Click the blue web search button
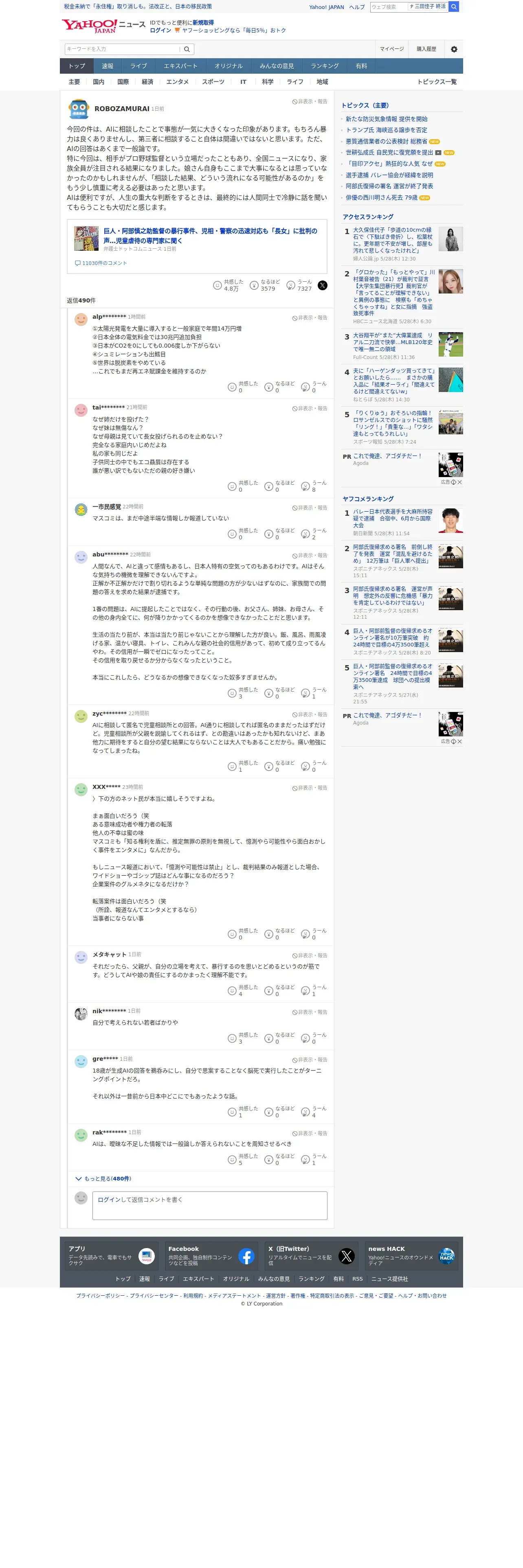 pyautogui.click(x=454, y=7)
